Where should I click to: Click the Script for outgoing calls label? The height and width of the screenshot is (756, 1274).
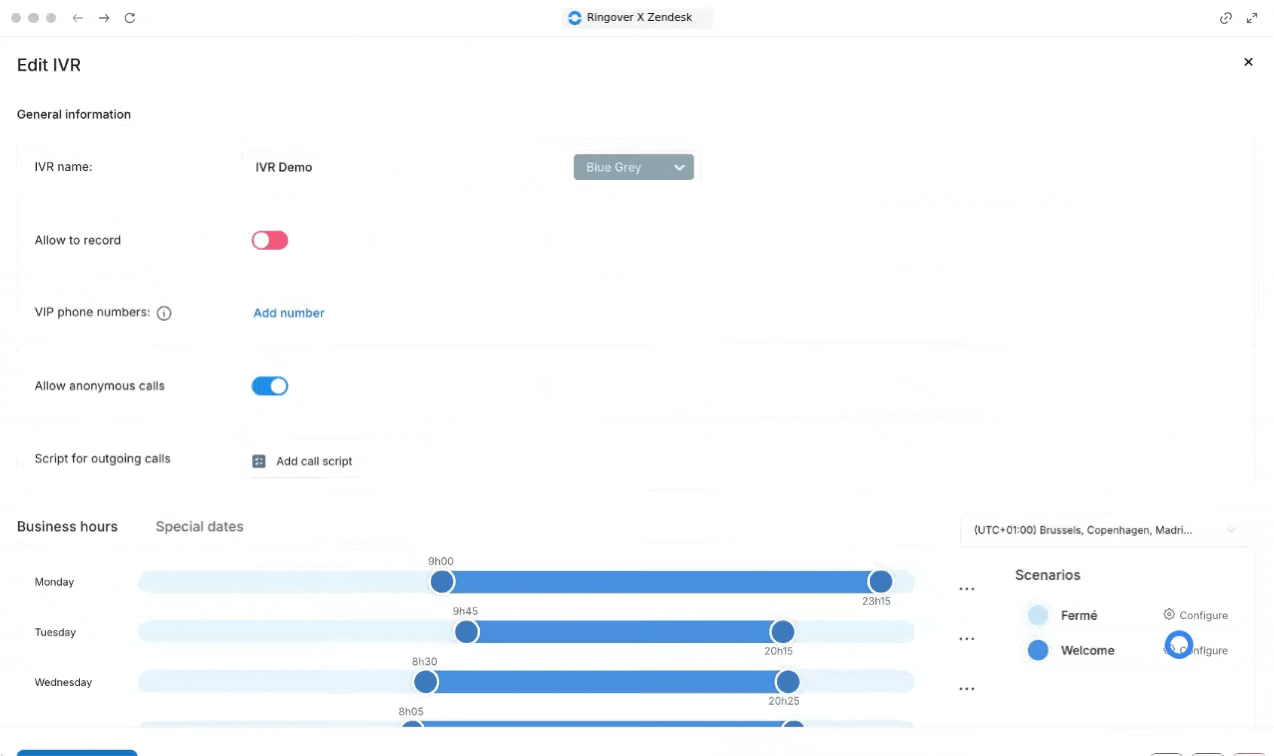[x=103, y=459]
